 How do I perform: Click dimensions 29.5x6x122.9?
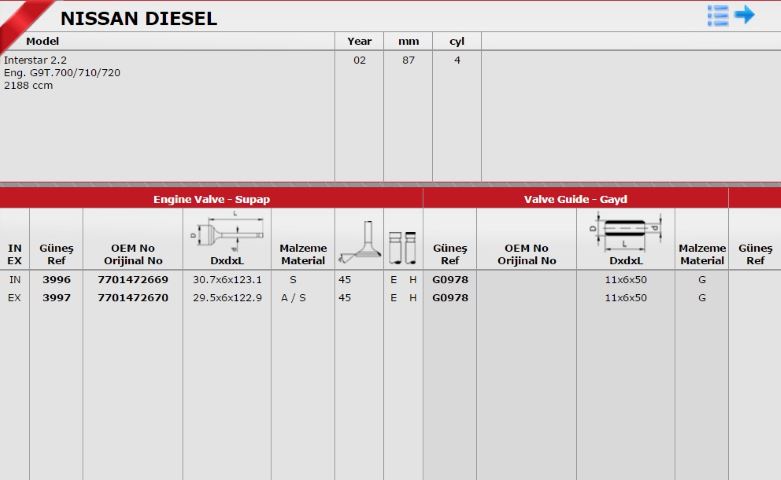[227, 297]
